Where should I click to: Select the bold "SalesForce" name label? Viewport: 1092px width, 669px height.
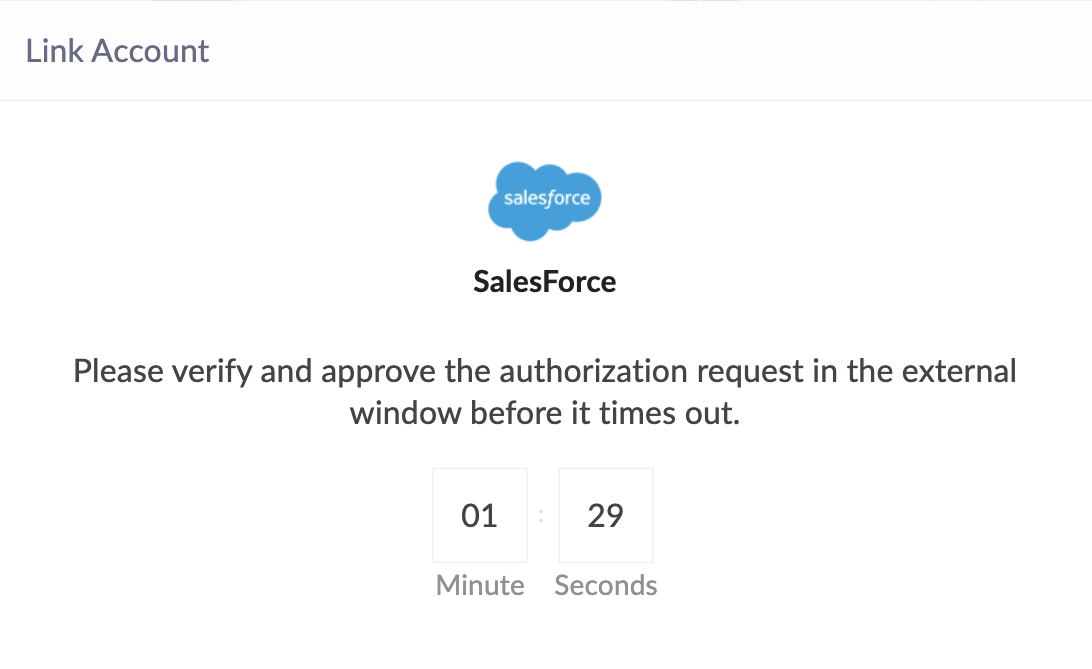click(545, 282)
